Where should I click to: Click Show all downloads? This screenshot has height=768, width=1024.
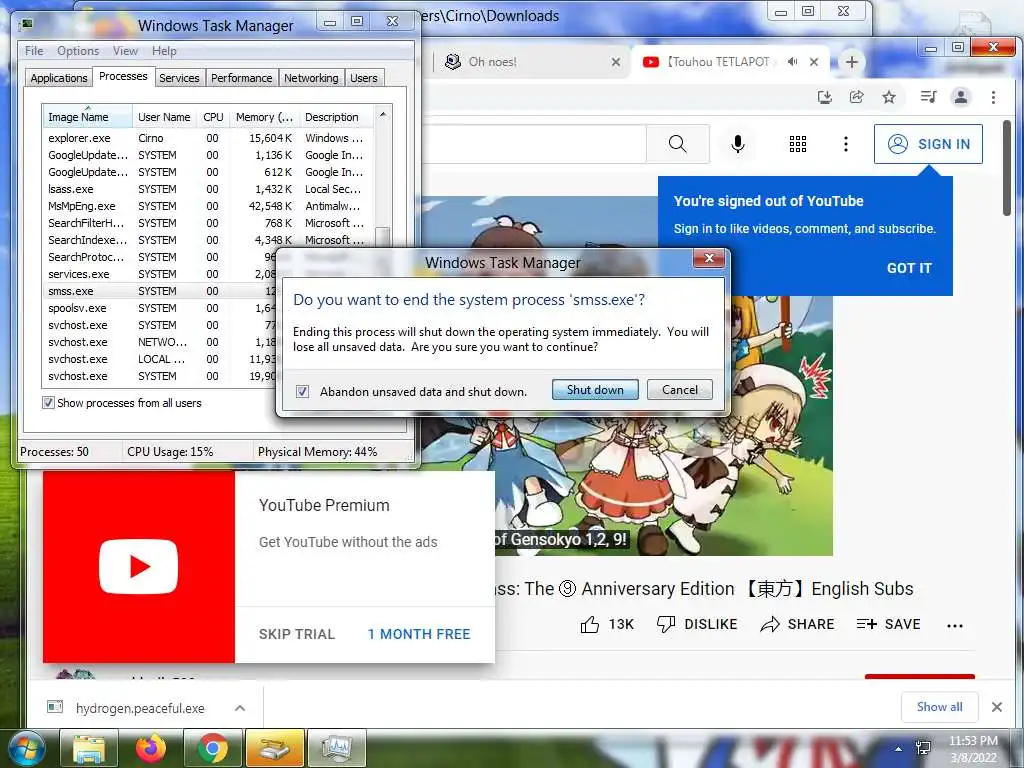pos(939,707)
